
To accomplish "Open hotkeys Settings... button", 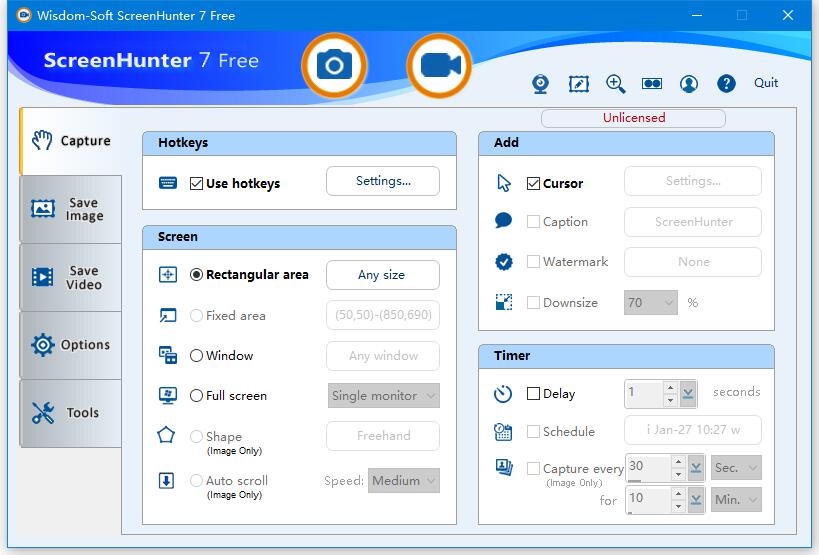I will coord(383,181).
